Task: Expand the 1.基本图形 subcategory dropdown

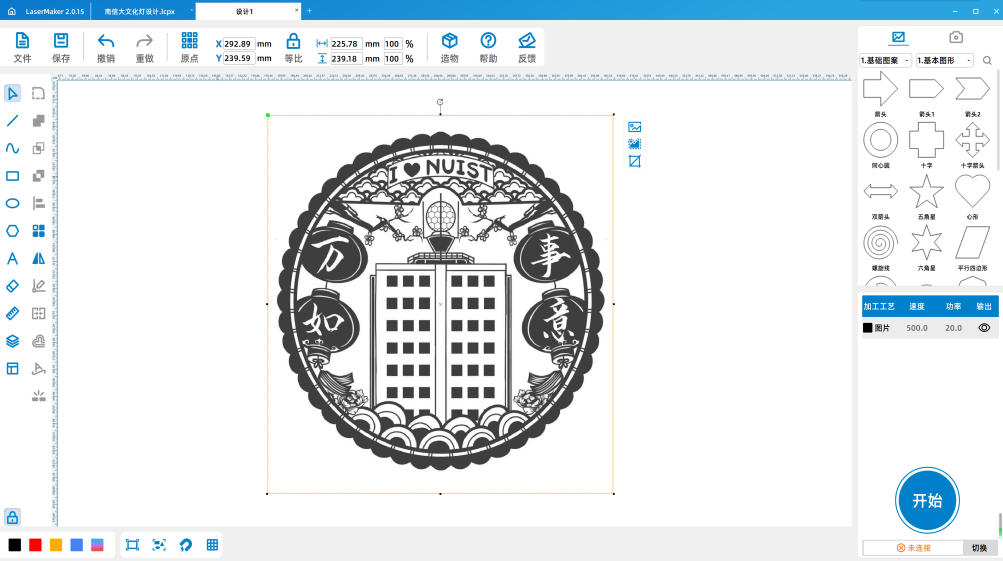Action: pyautogui.click(x=943, y=61)
